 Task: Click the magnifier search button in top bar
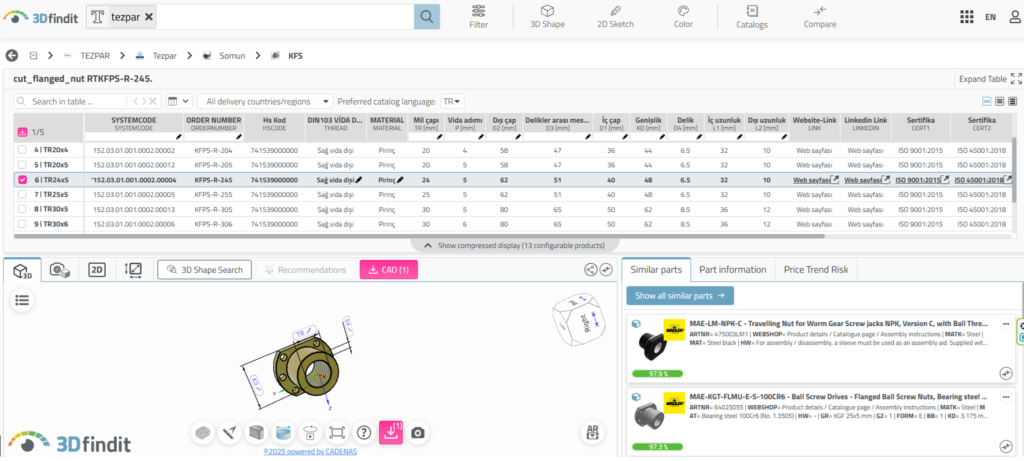click(x=426, y=17)
